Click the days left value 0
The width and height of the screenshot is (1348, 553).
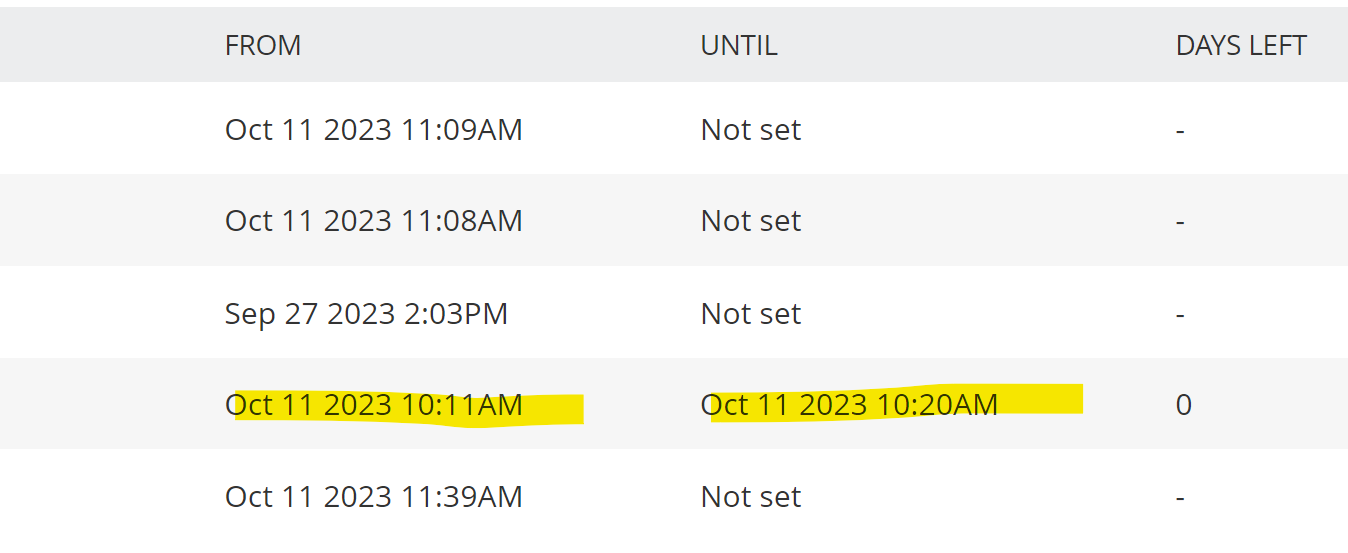1183,405
